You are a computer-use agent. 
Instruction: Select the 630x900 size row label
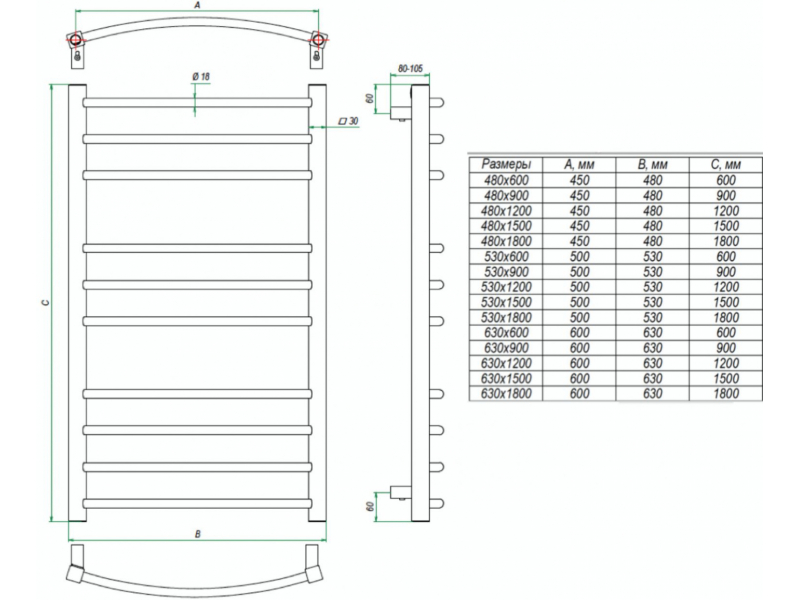pyautogui.click(x=506, y=348)
